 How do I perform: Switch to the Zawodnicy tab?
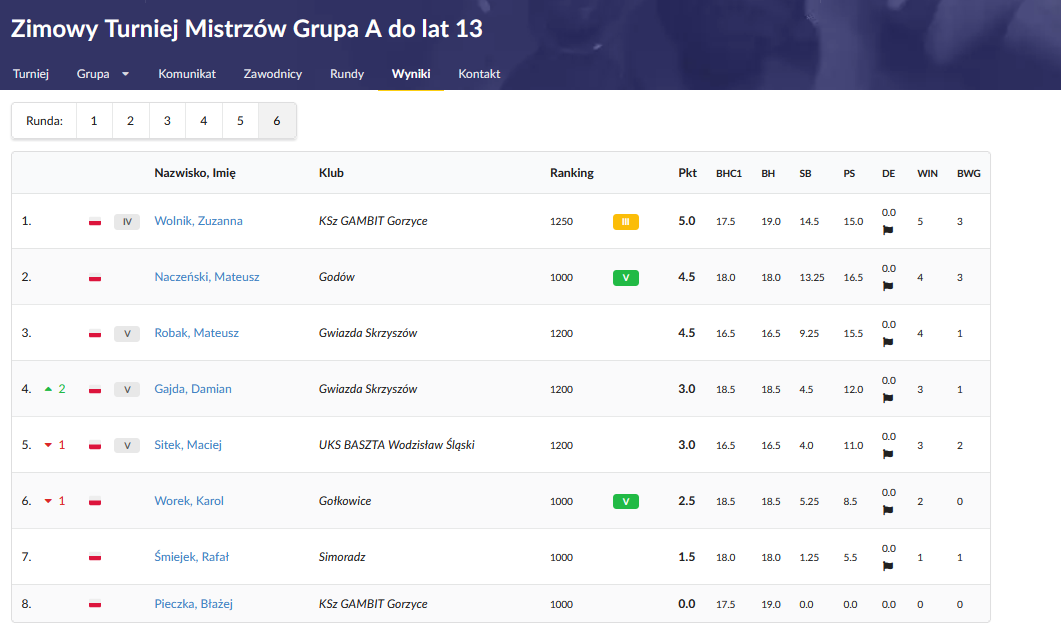point(273,74)
